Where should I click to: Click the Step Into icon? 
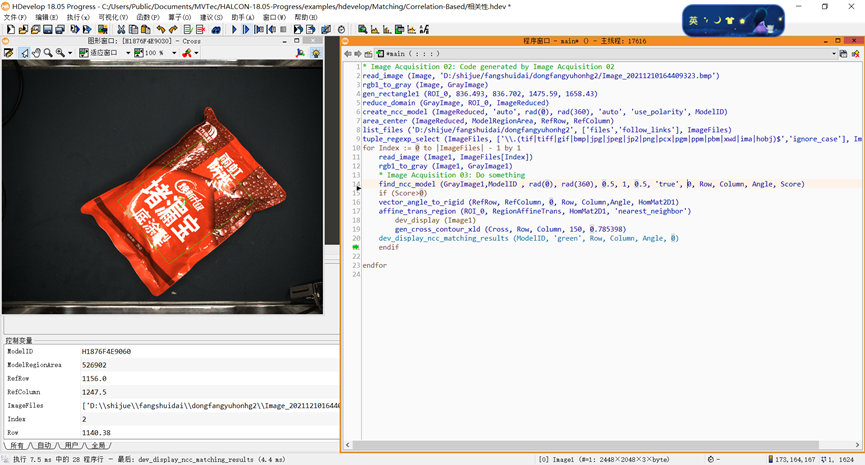tap(259, 29)
